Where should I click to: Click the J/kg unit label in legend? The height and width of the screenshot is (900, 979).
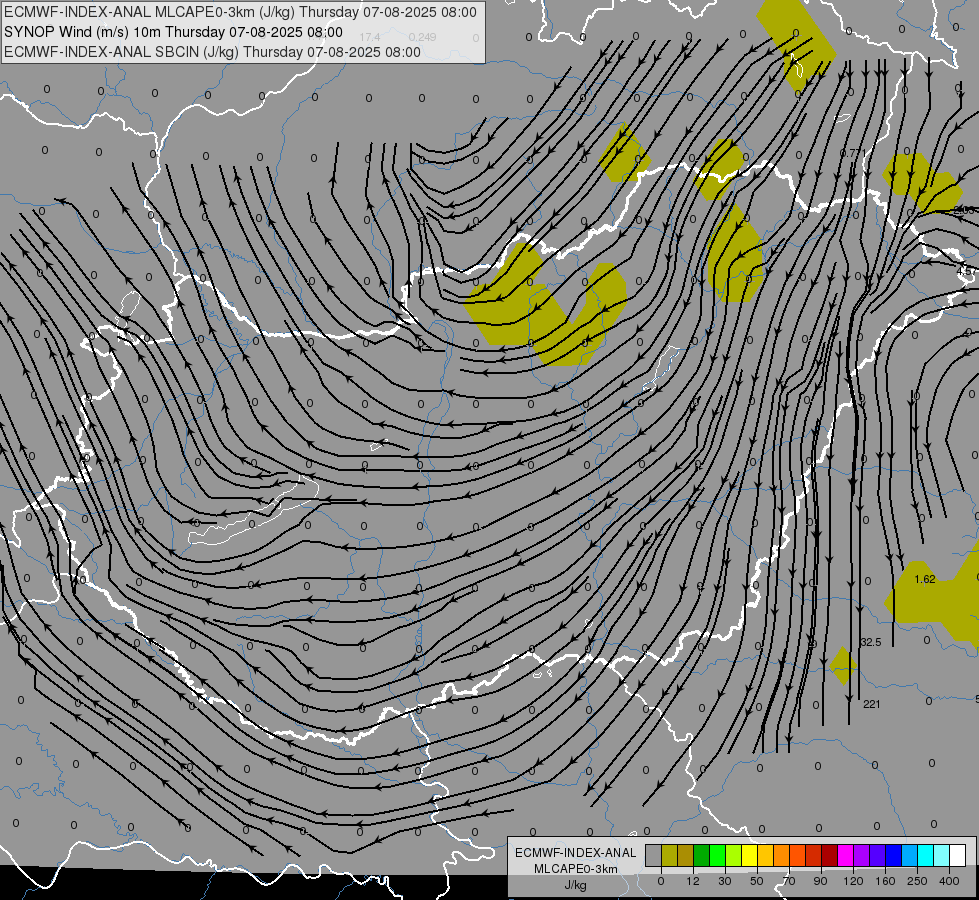(576, 885)
